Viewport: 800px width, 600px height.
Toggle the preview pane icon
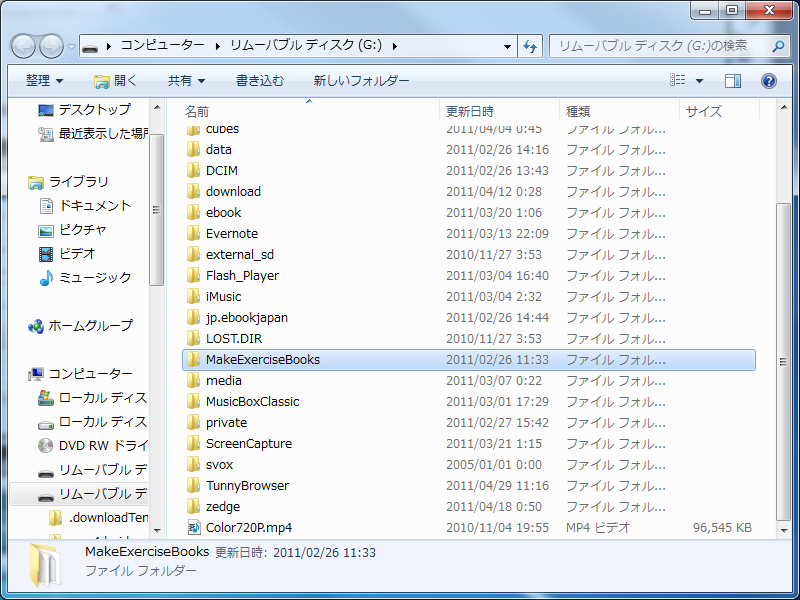pyautogui.click(x=733, y=81)
